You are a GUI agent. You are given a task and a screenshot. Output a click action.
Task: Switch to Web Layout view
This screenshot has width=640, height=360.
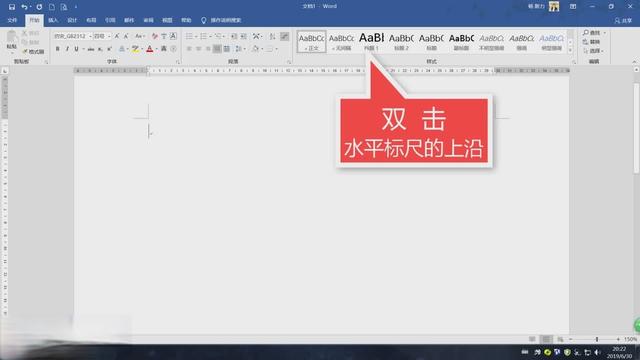coord(560,339)
